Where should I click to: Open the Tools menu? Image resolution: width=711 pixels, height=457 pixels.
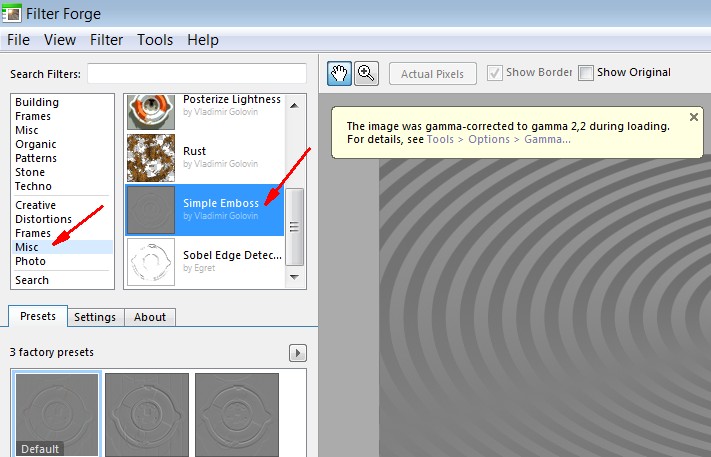[x=155, y=40]
